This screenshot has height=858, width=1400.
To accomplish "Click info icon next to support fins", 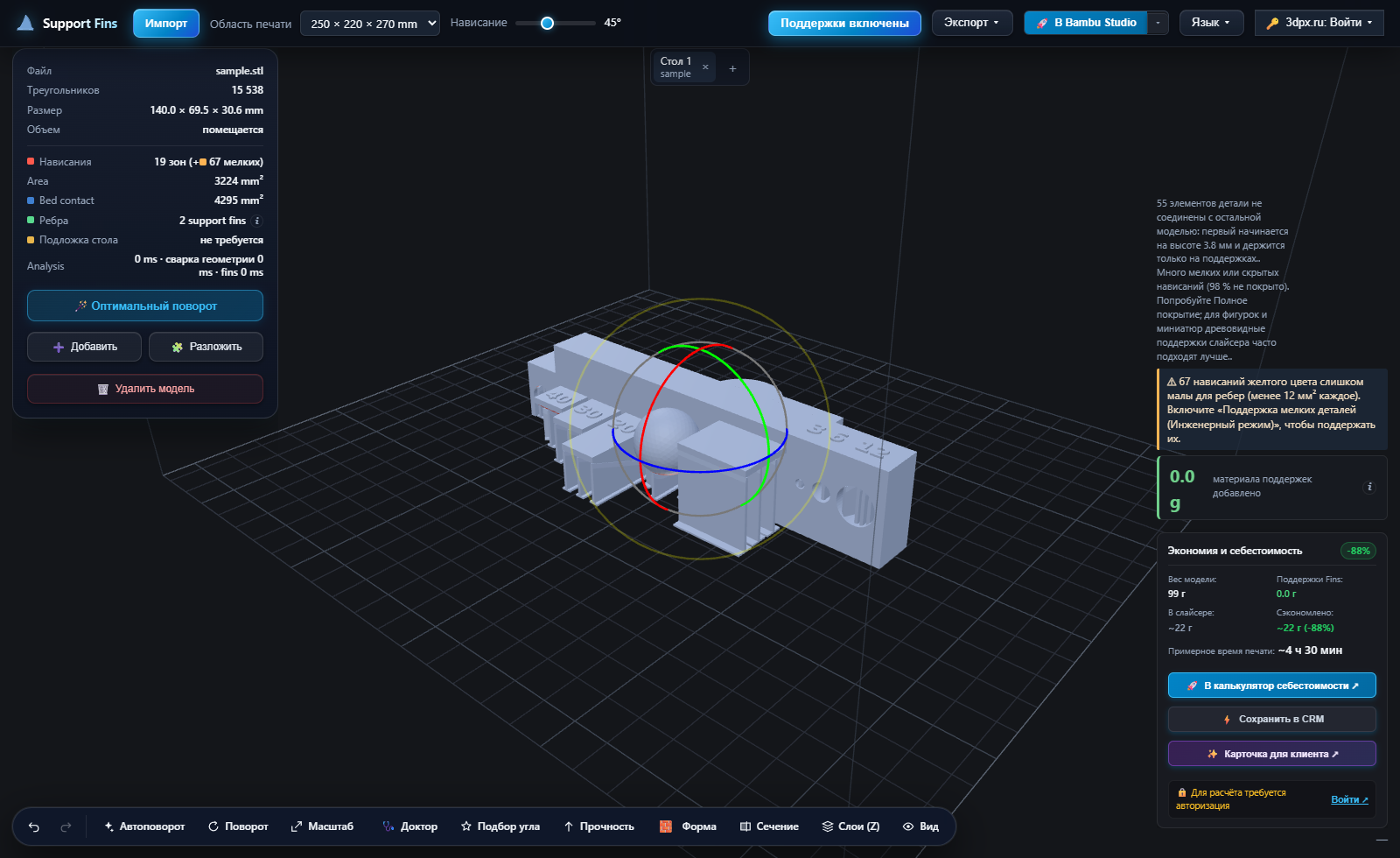I will [257, 221].
